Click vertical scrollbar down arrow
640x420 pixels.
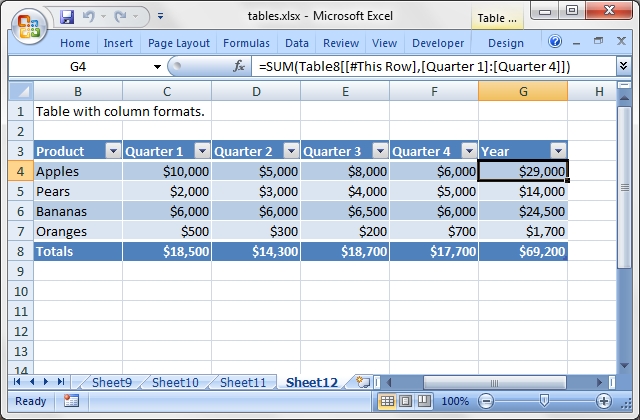[624, 366]
